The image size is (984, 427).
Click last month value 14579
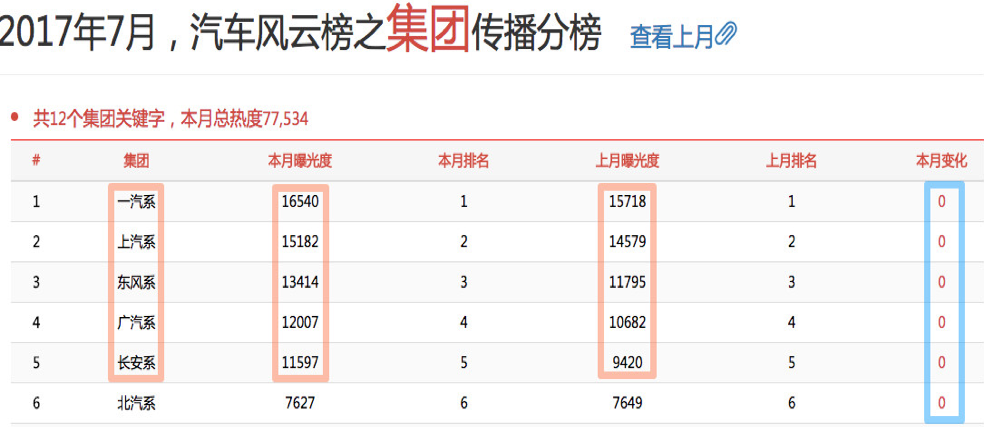click(x=627, y=242)
